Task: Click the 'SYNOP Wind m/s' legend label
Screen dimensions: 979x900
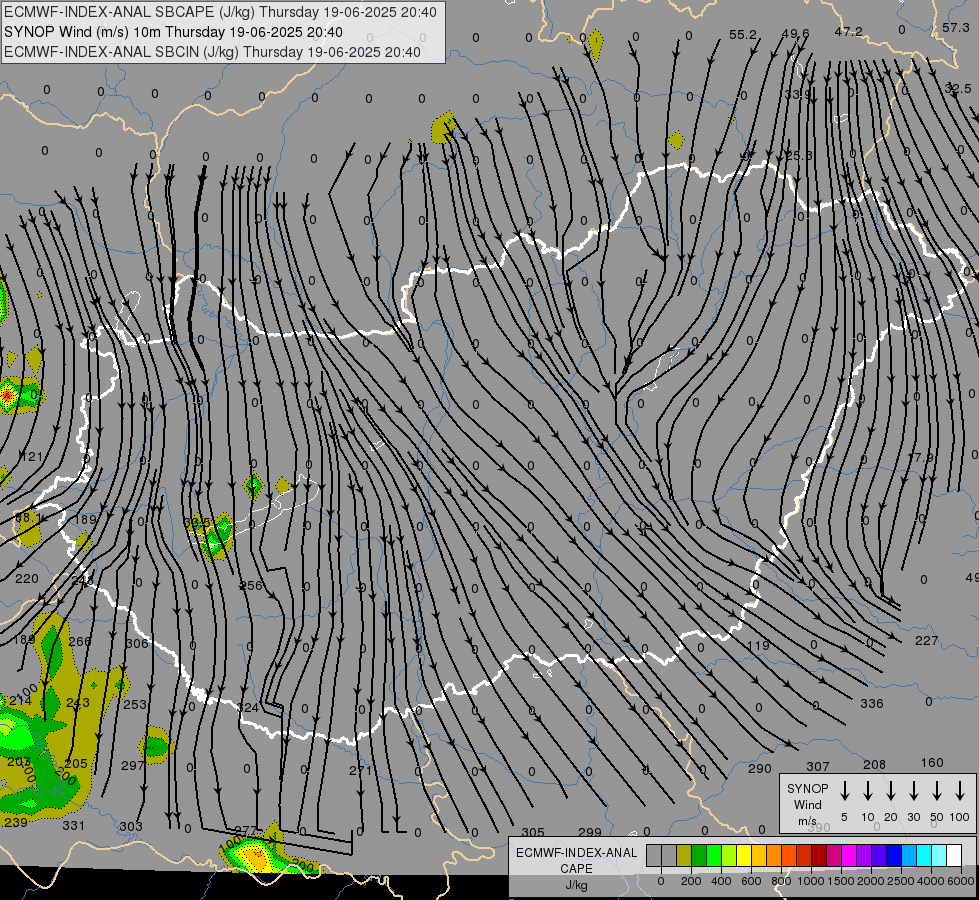Action: (x=807, y=805)
